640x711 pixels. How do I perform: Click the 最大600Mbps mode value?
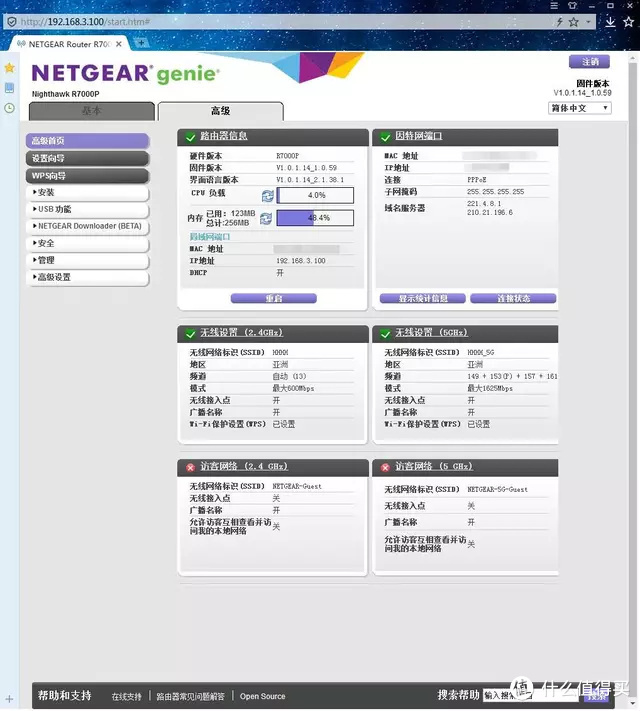(293, 389)
